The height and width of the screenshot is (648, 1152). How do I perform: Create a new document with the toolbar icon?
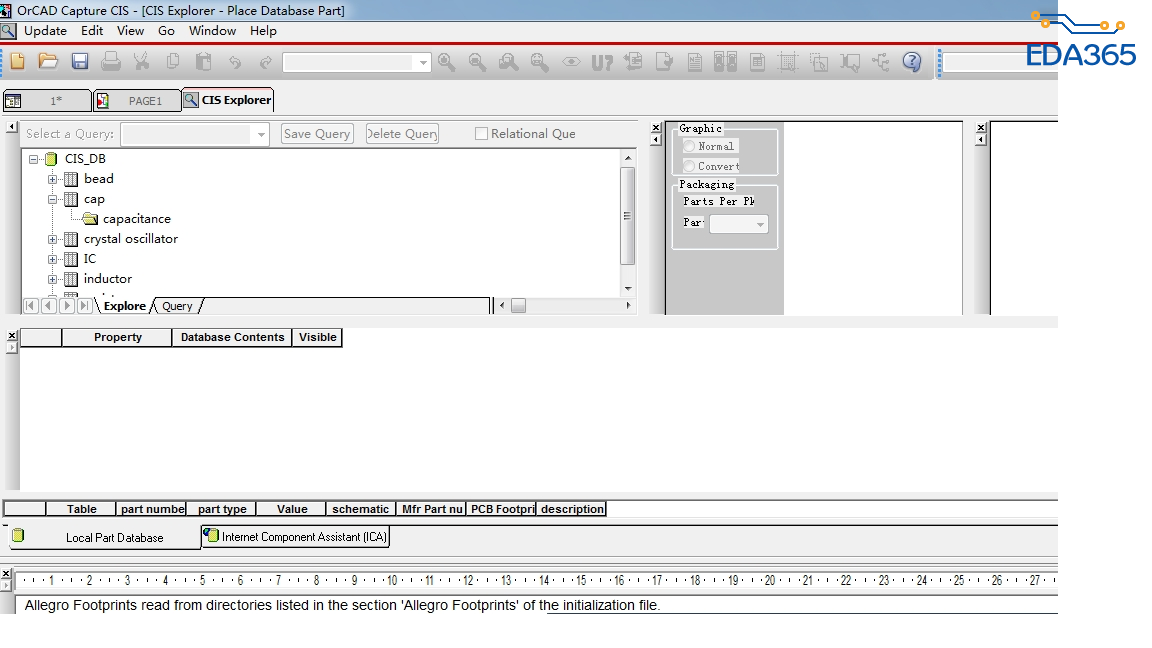pyautogui.click(x=18, y=62)
